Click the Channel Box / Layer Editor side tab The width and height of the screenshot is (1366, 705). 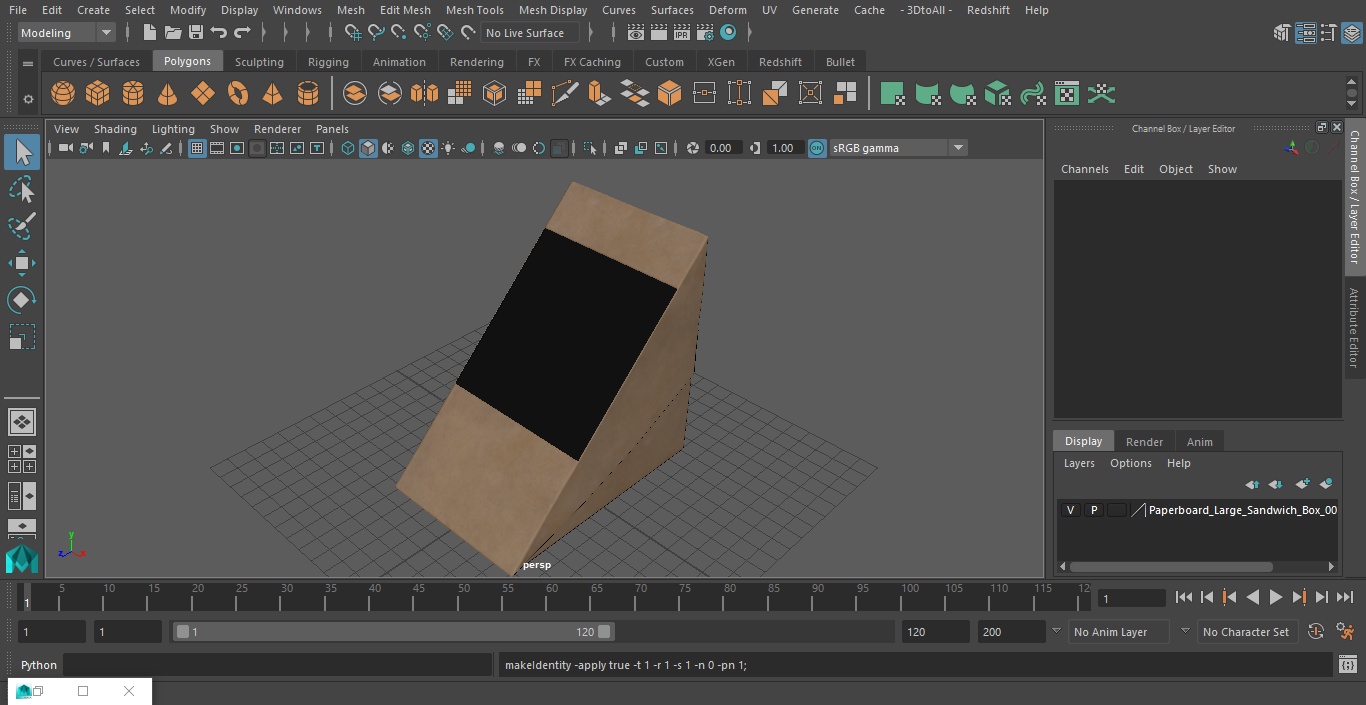(x=1355, y=197)
